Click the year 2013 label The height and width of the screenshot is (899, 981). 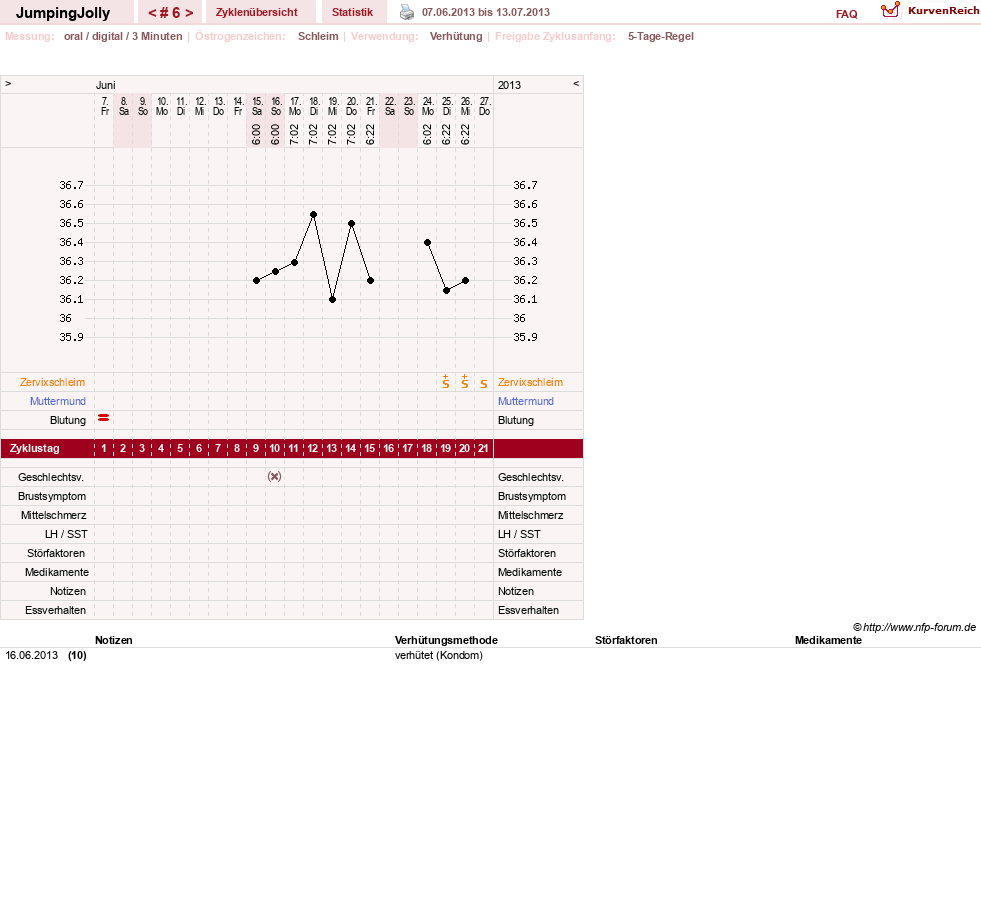(x=509, y=85)
